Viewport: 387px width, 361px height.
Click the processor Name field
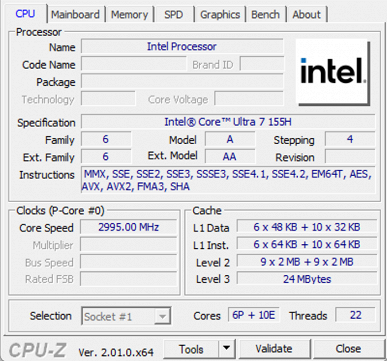[x=182, y=46]
